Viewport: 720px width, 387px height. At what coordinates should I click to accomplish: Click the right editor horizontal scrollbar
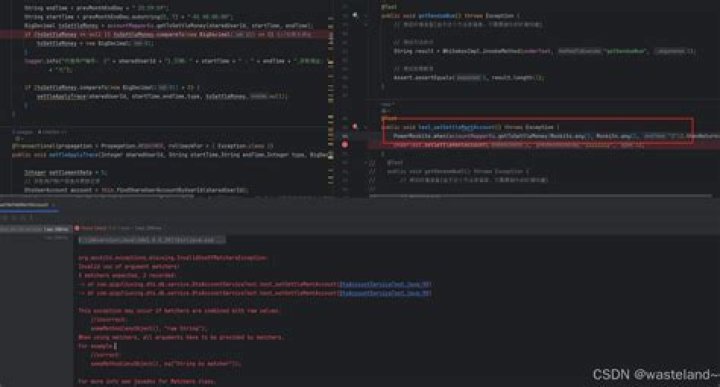click(x=540, y=196)
